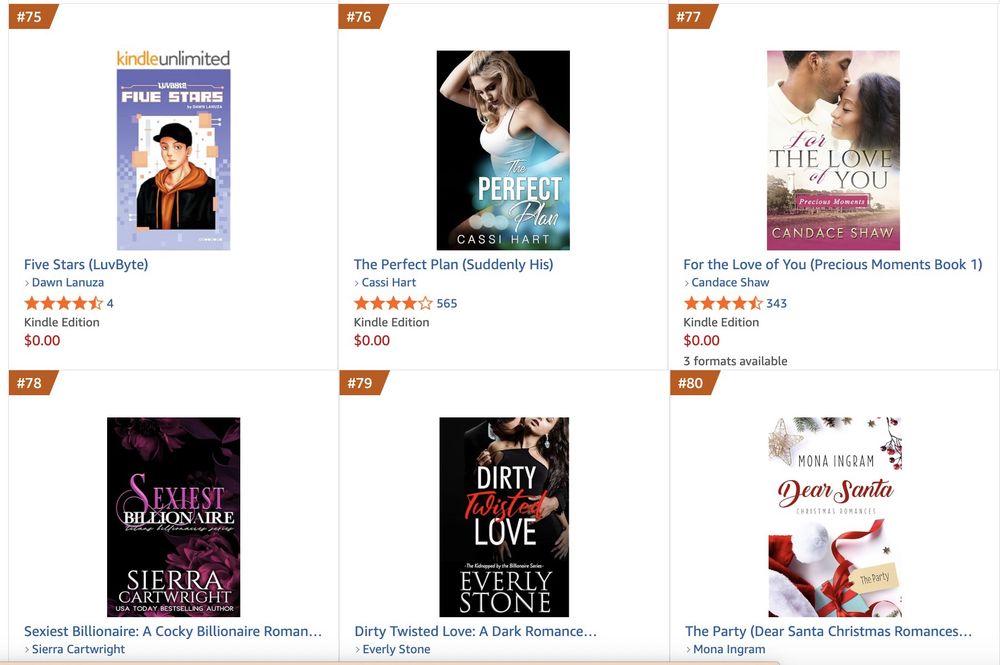This screenshot has height=665, width=1000.
Task: View author Dawn Lanuza's page
Action: (x=68, y=282)
